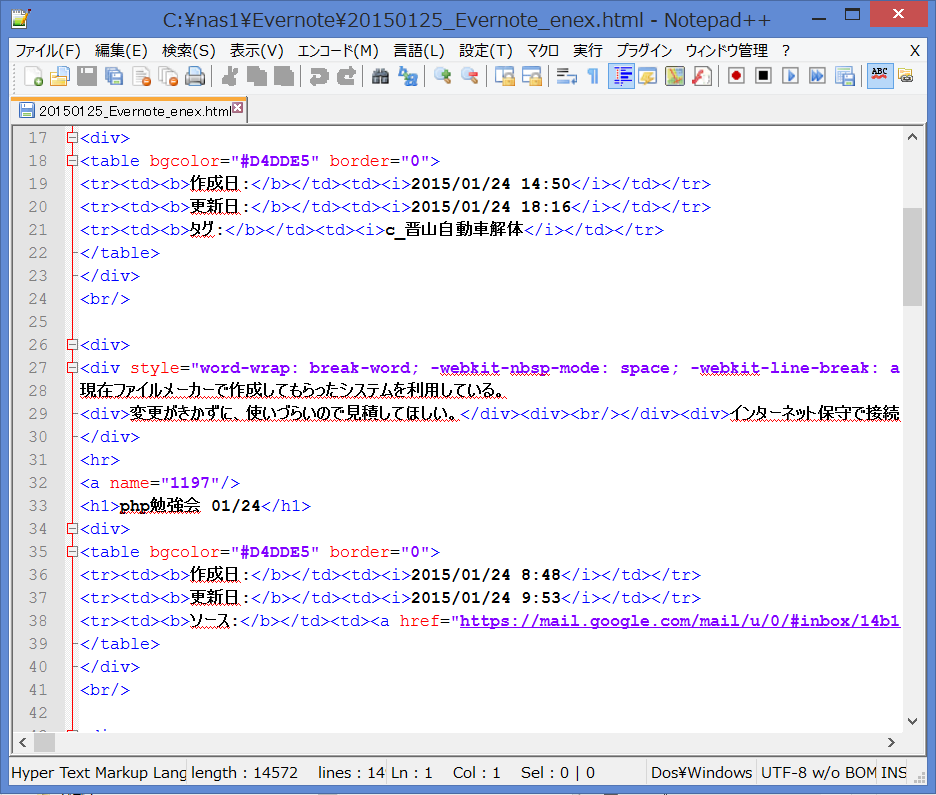This screenshot has width=936, height=795.
Task: Open the エンコード(M) menu
Action: tap(338, 51)
